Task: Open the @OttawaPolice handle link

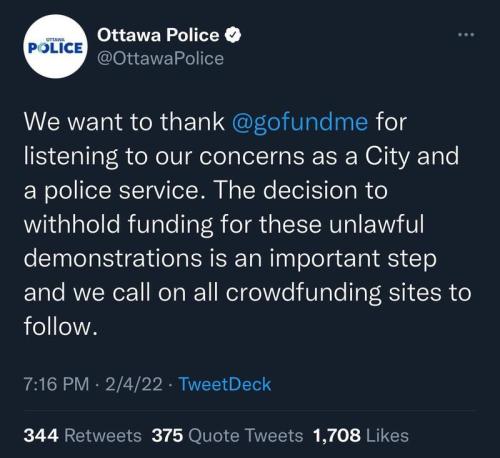Action: click(160, 59)
